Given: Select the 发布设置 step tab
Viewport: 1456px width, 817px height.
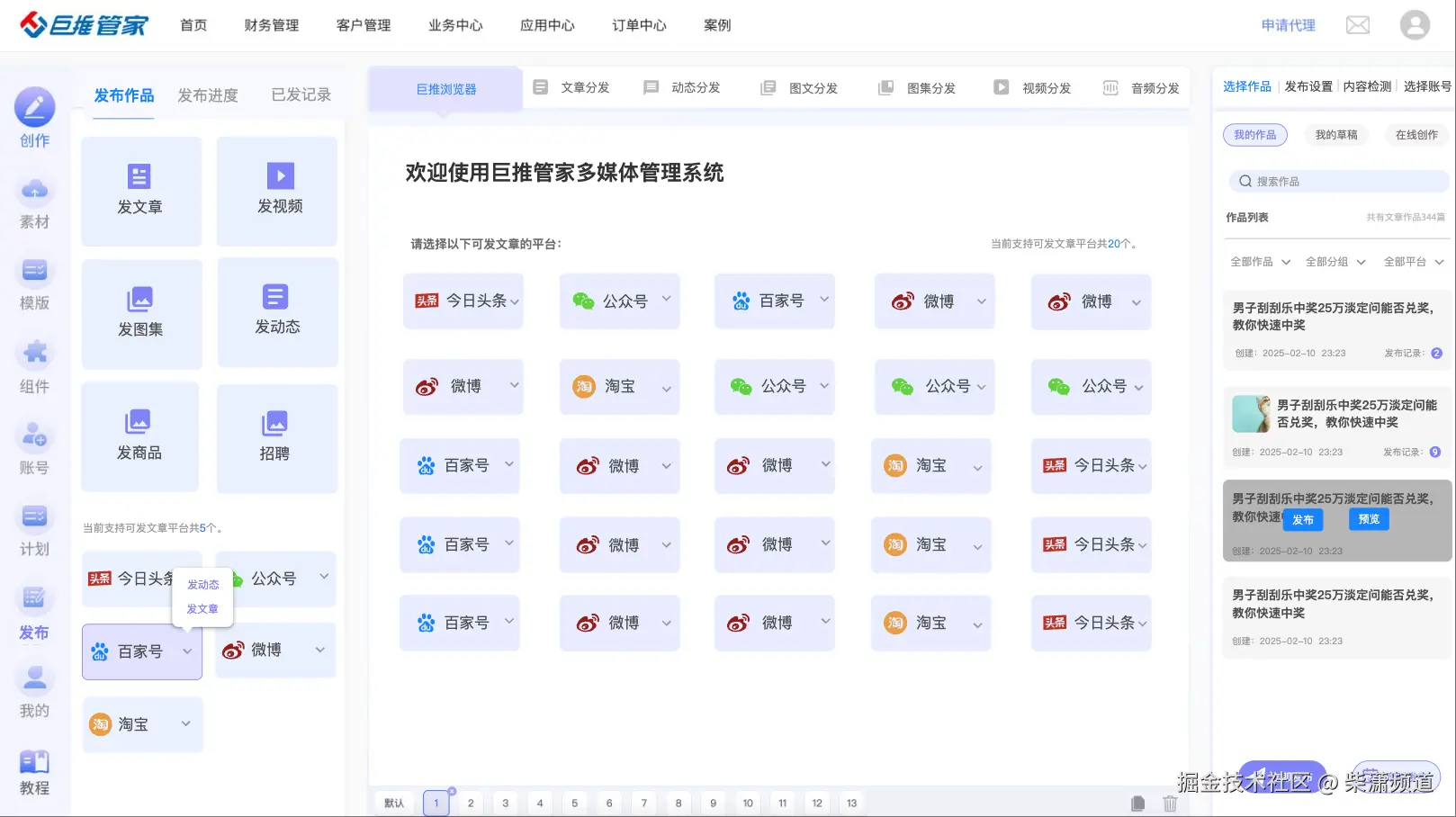Looking at the screenshot, I should point(1308,86).
